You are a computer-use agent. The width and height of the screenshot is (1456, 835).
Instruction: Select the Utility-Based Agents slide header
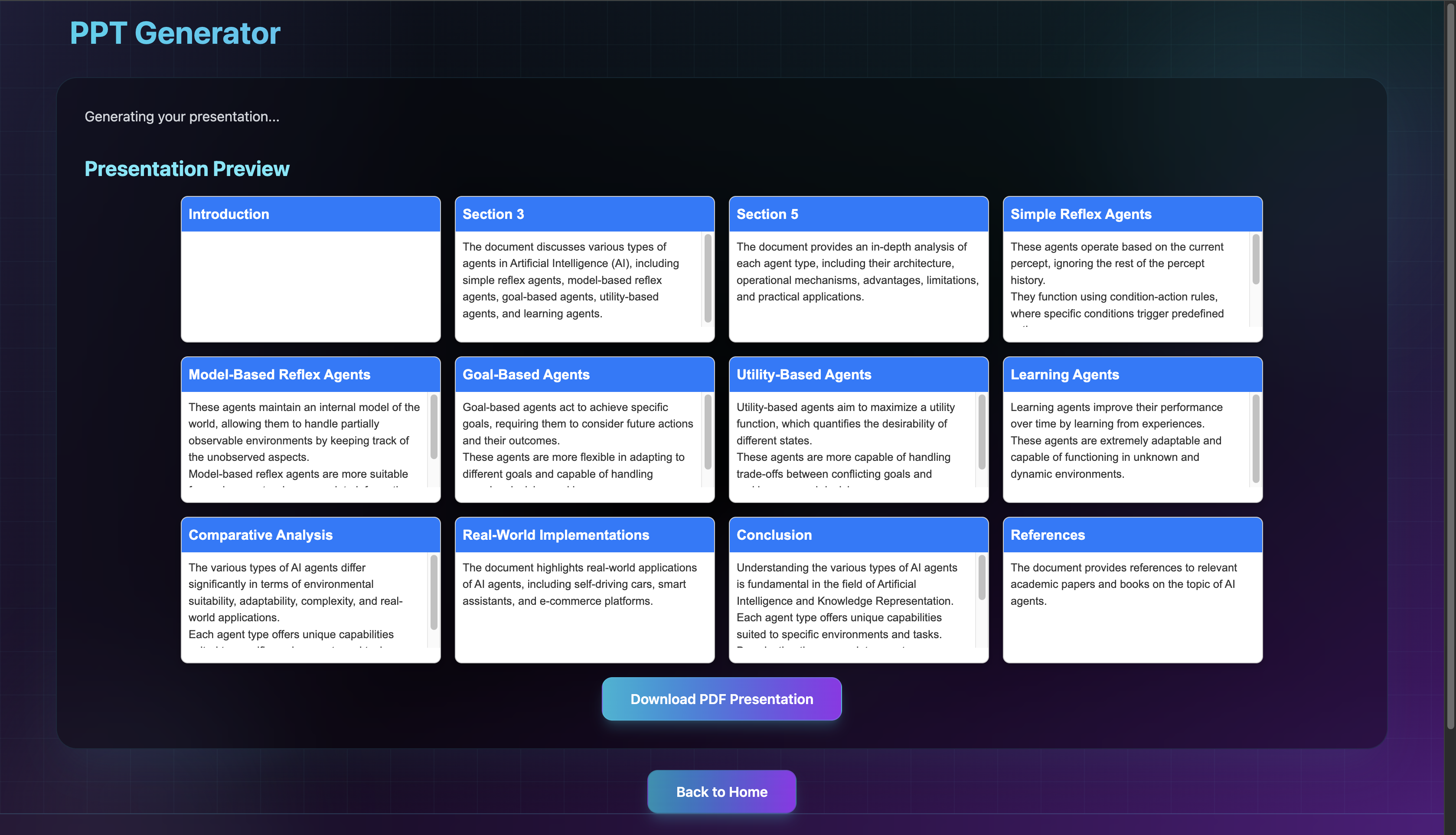click(858, 375)
